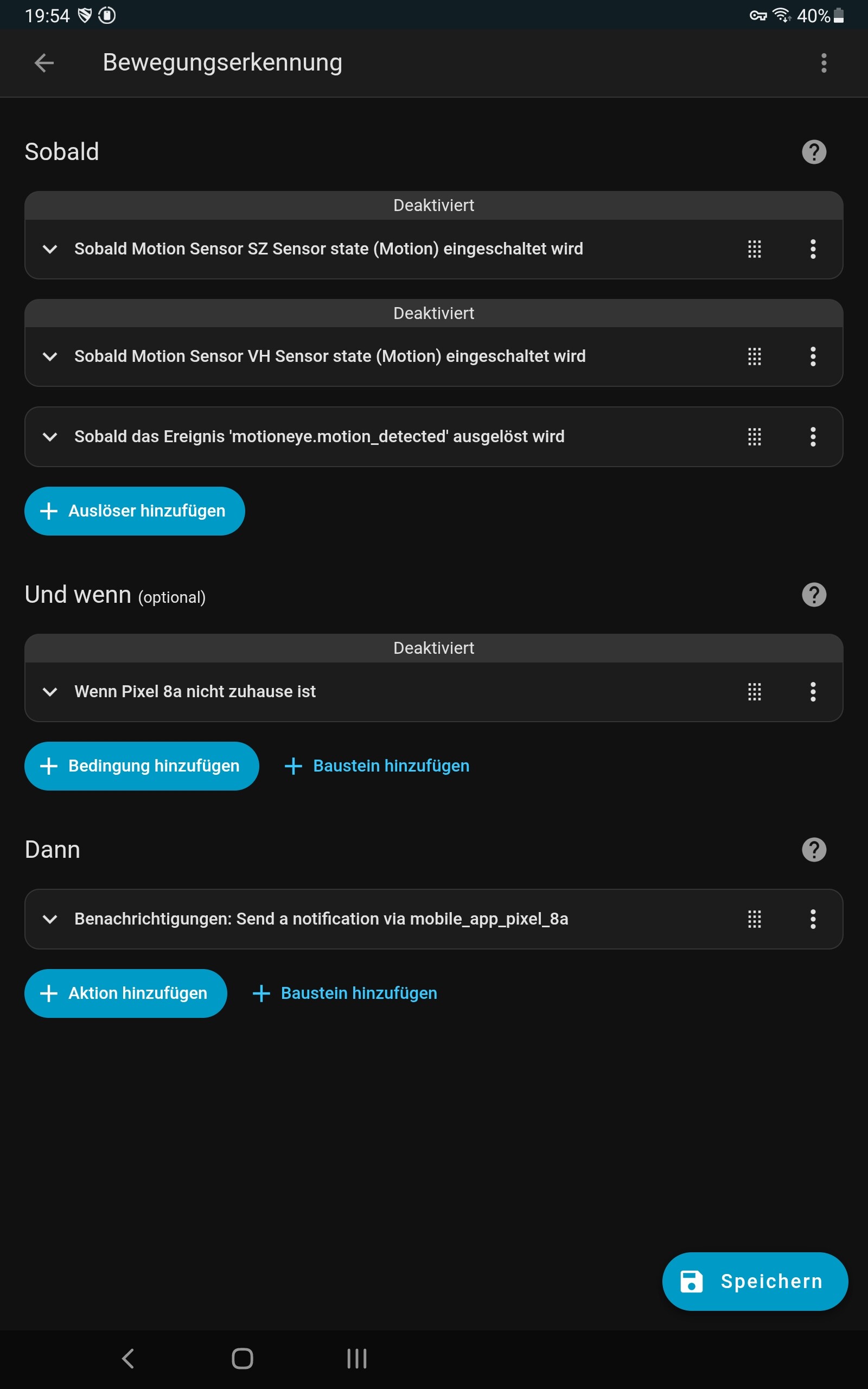Open help for the Dann section

[x=813, y=850]
